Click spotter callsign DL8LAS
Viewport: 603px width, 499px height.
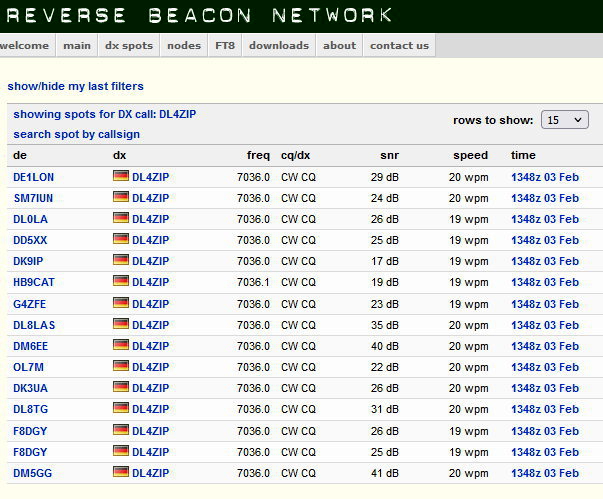pos(34,325)
